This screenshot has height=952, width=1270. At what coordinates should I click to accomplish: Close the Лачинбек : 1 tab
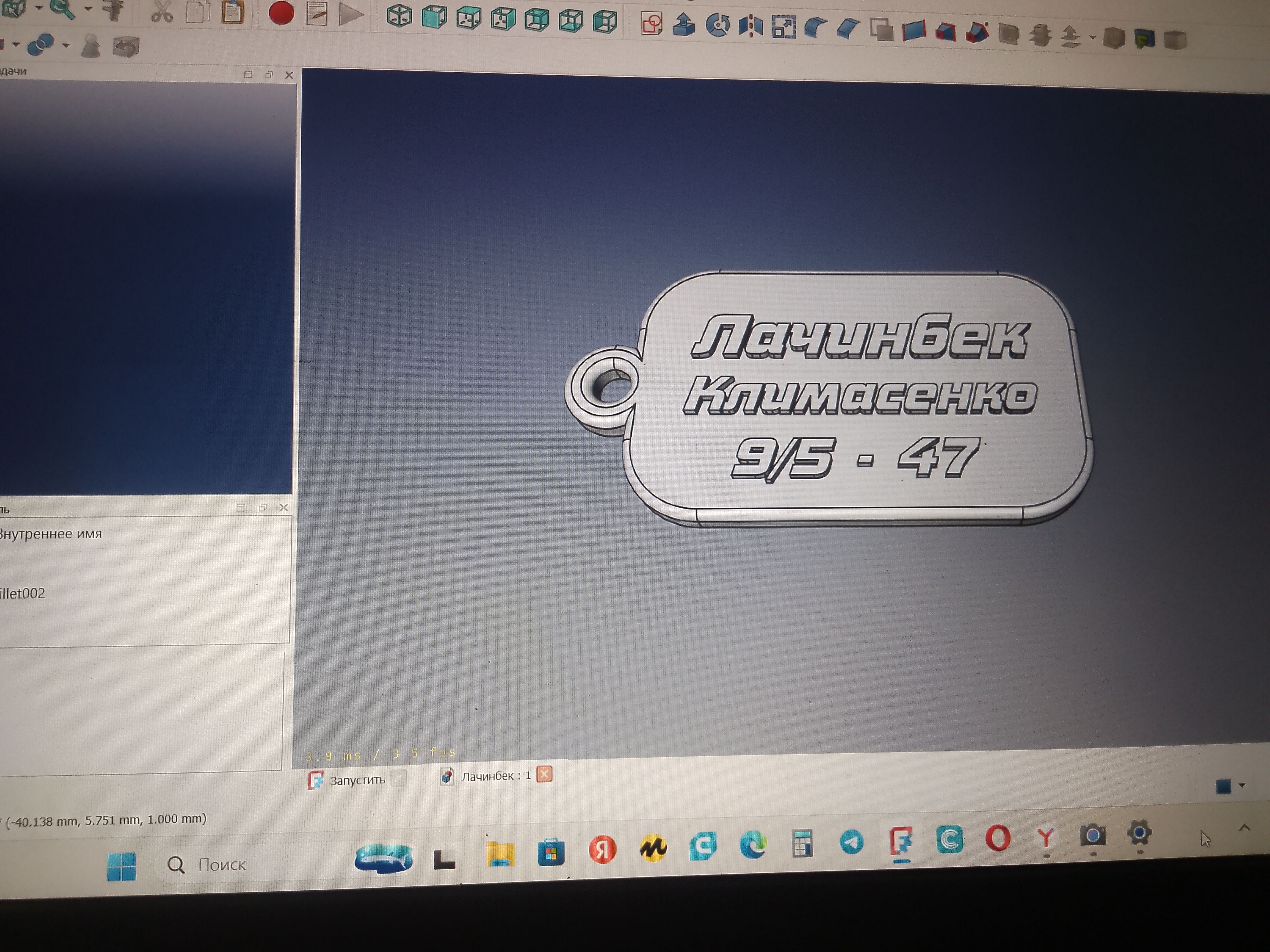pyautogui.click(x=544, y=775)
